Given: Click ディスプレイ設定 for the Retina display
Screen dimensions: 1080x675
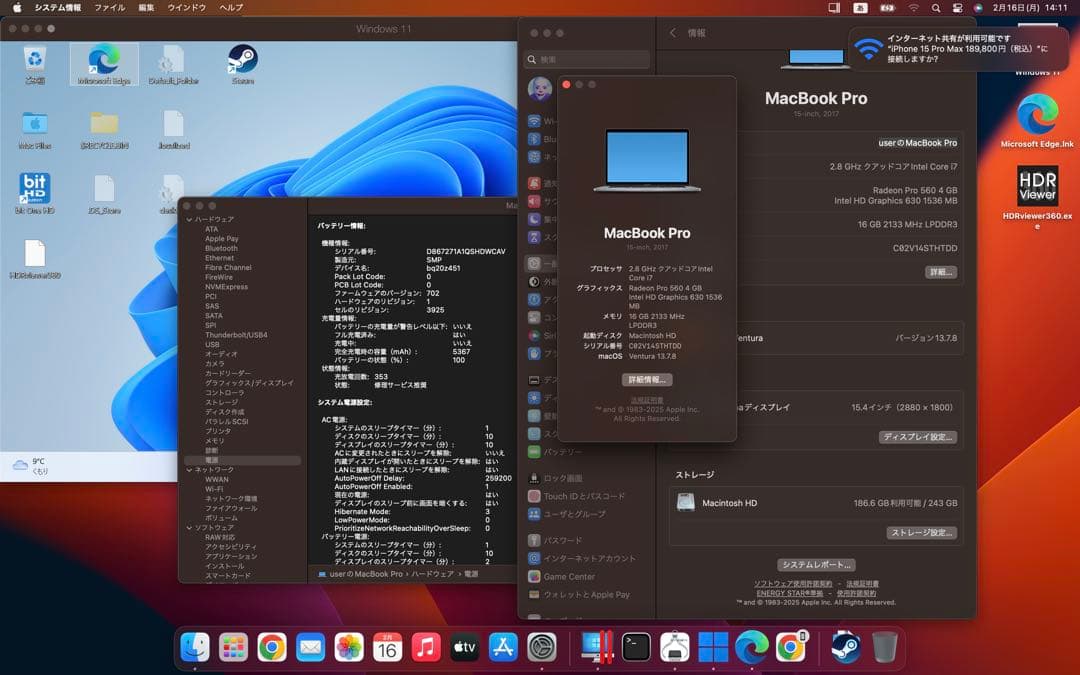Looking at the screenshot, I should [917, 437].
